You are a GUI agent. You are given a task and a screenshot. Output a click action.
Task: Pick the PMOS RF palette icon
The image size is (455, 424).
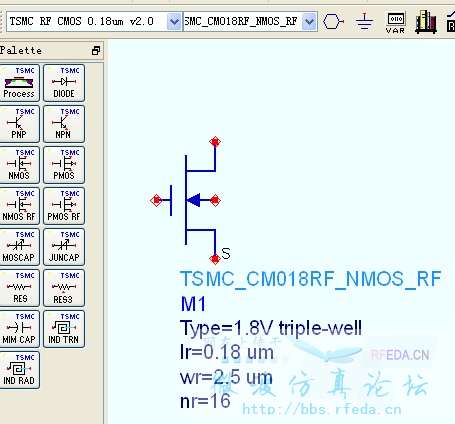pos(64,206)
